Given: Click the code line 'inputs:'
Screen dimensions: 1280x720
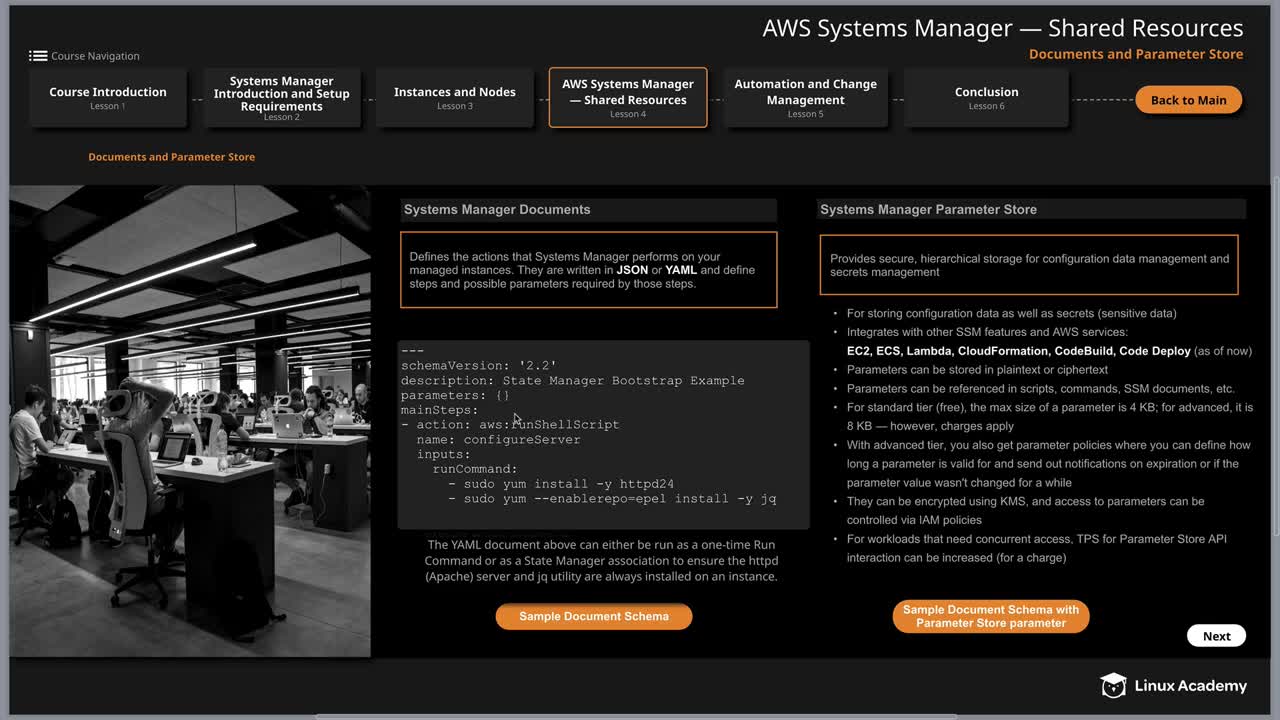Looking at the screenshot, I should click(x=443, y=454).
